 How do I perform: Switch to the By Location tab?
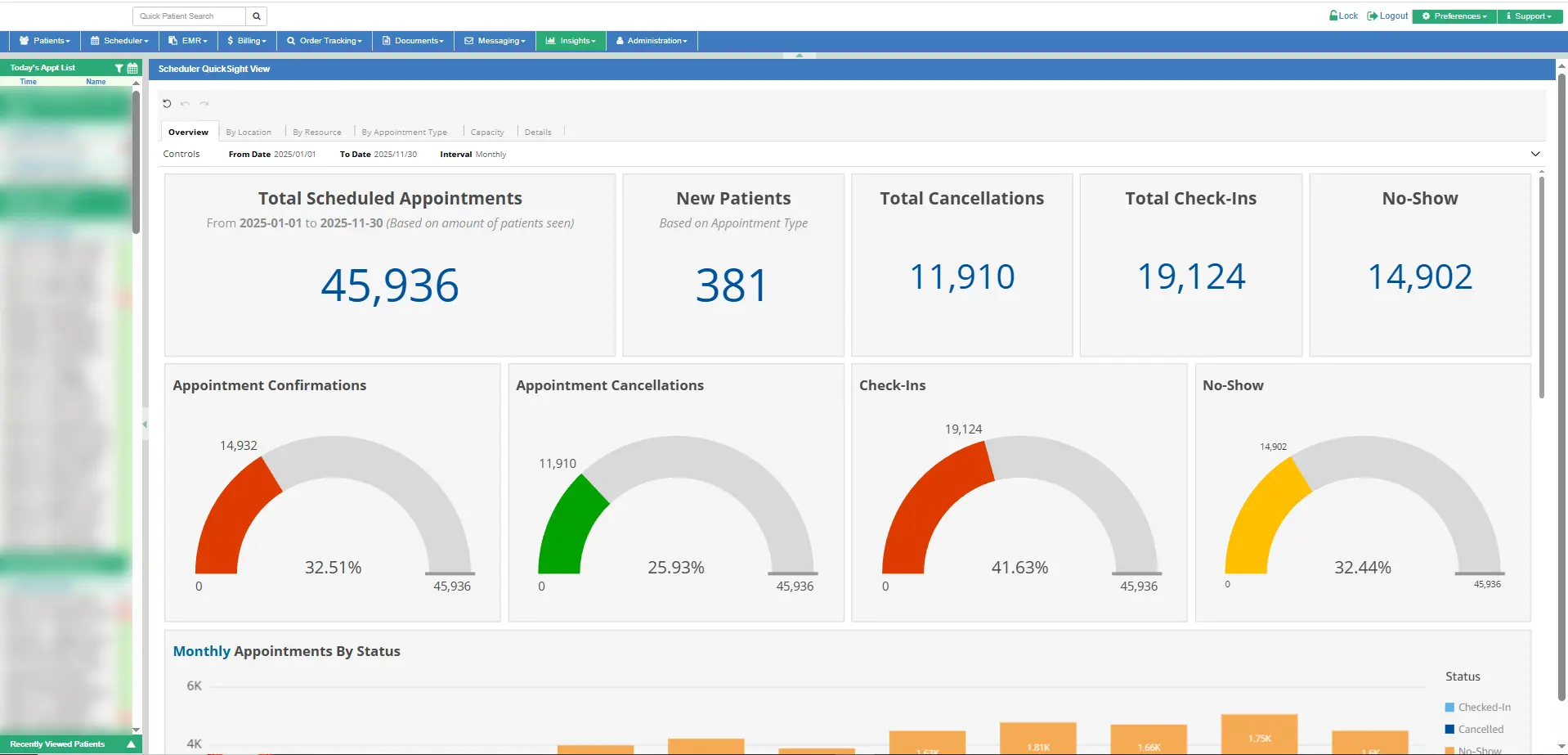249,132
